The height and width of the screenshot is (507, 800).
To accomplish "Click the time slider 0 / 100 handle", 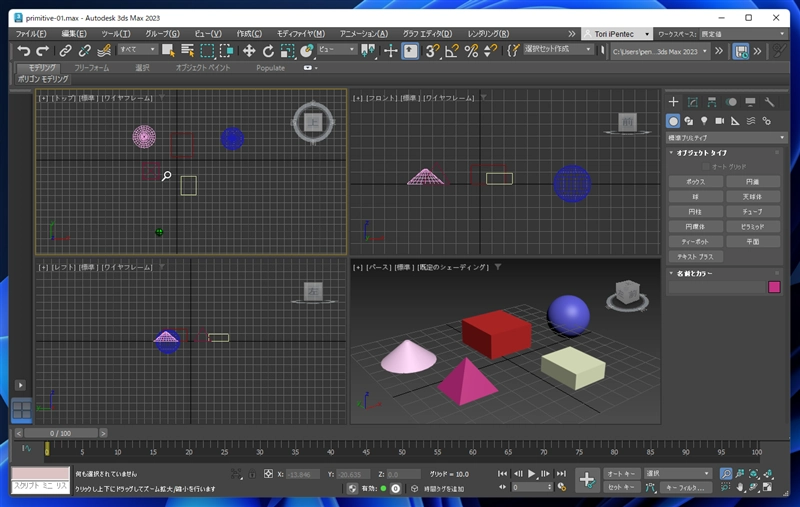I will click(61, 433).
